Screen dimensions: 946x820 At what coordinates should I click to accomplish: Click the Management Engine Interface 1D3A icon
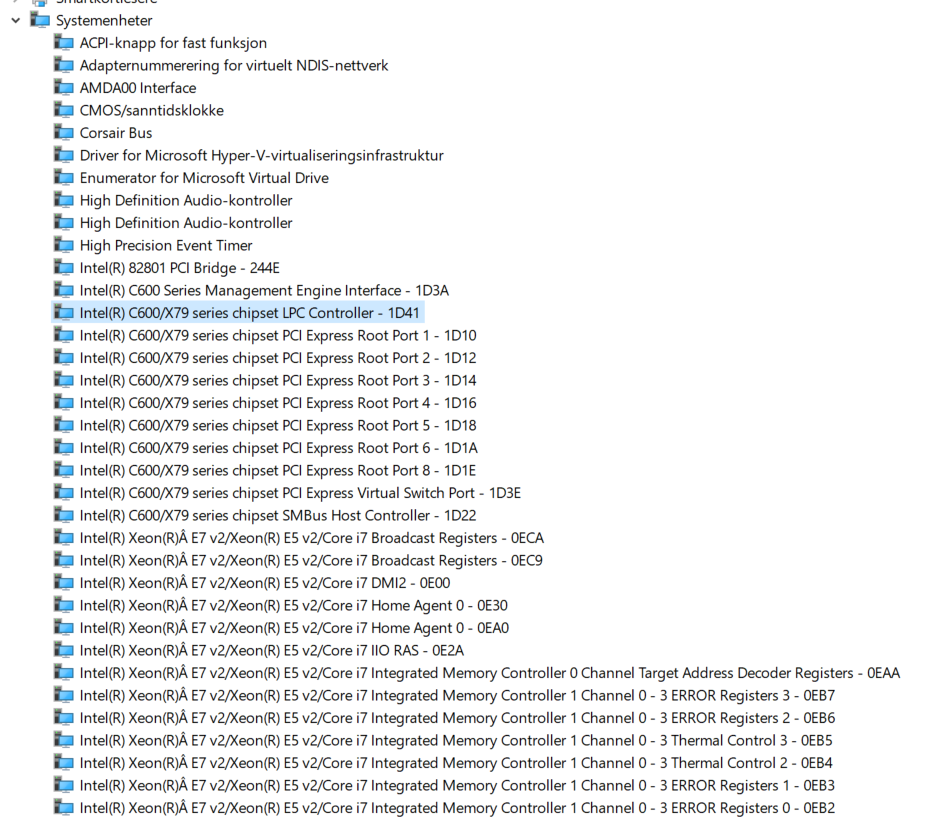64,290
